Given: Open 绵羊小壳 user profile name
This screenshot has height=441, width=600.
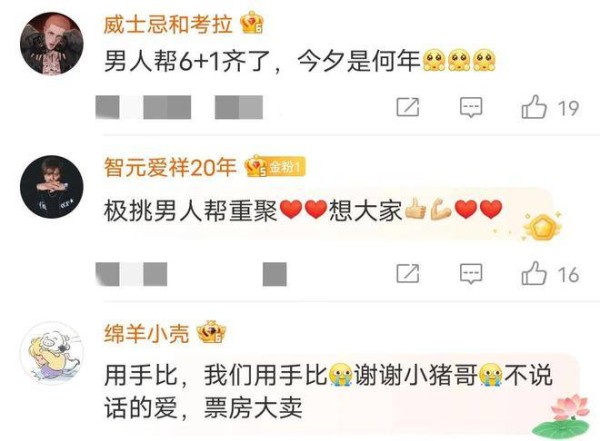Looking at the screenshot, I should point(147,333).
